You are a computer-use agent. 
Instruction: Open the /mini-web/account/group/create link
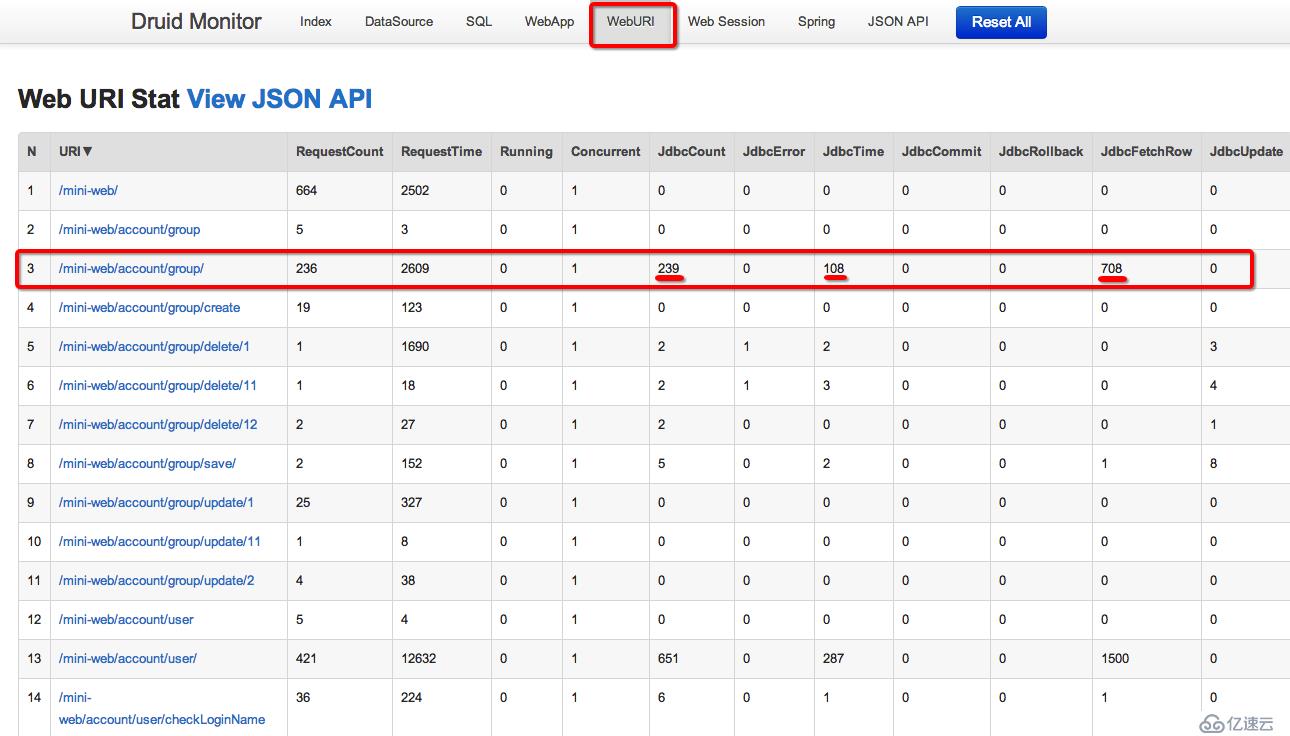[149, 307]
